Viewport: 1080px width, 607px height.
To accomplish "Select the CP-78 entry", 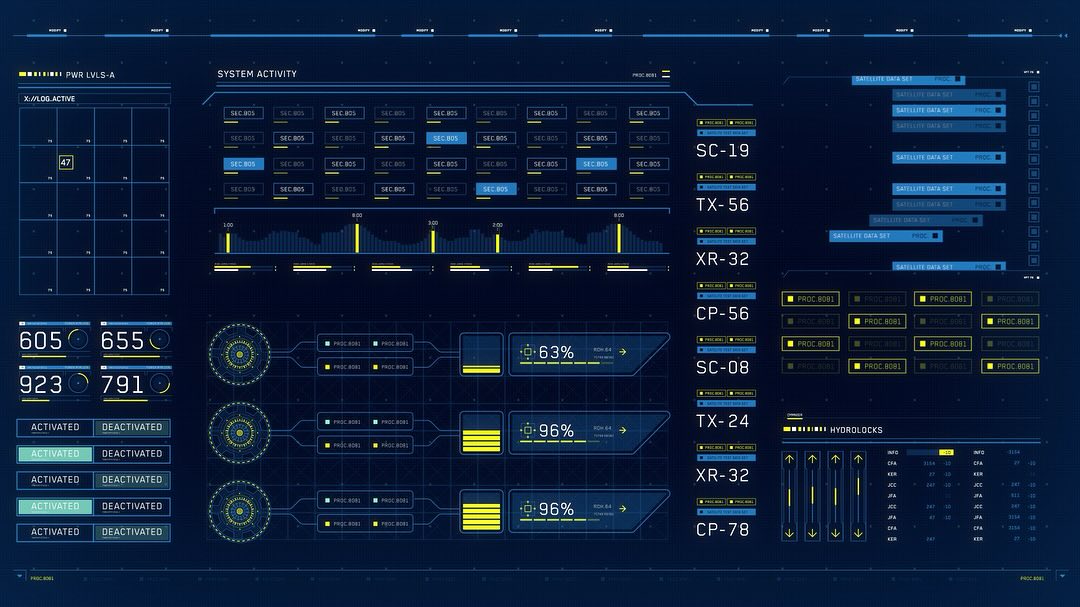I will click(723, 530).
